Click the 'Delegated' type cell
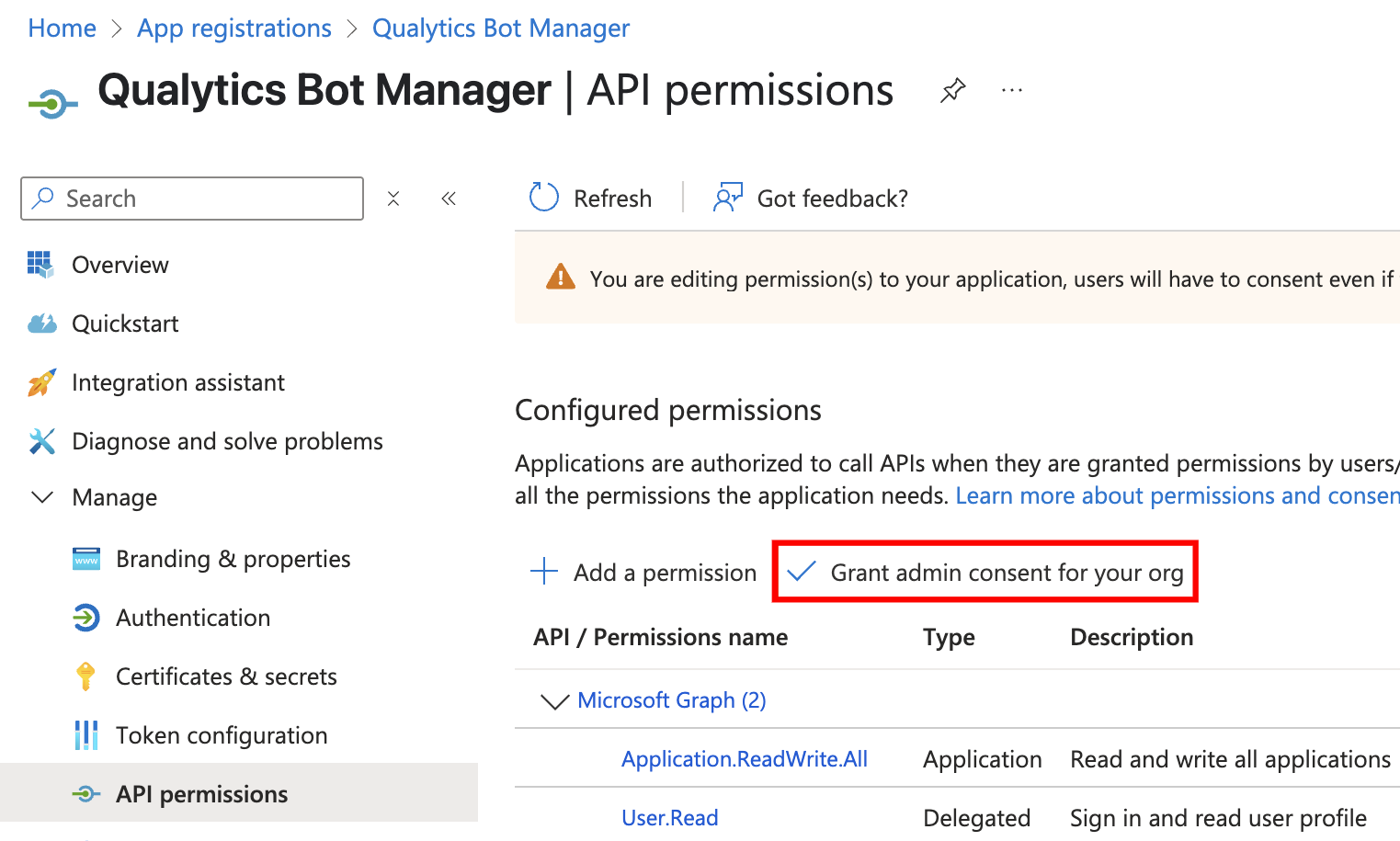Image resolution: width=1400 pixels, height=841 pixels. pos(976,818)
